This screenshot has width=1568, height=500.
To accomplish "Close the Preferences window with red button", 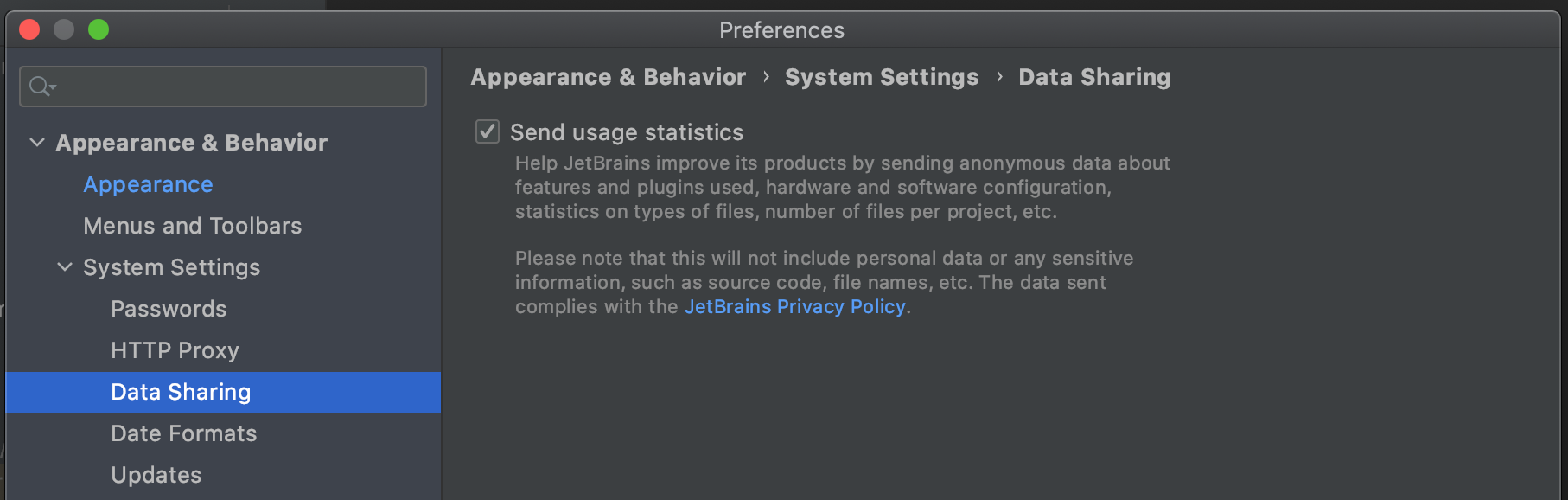I will (29, 29).
